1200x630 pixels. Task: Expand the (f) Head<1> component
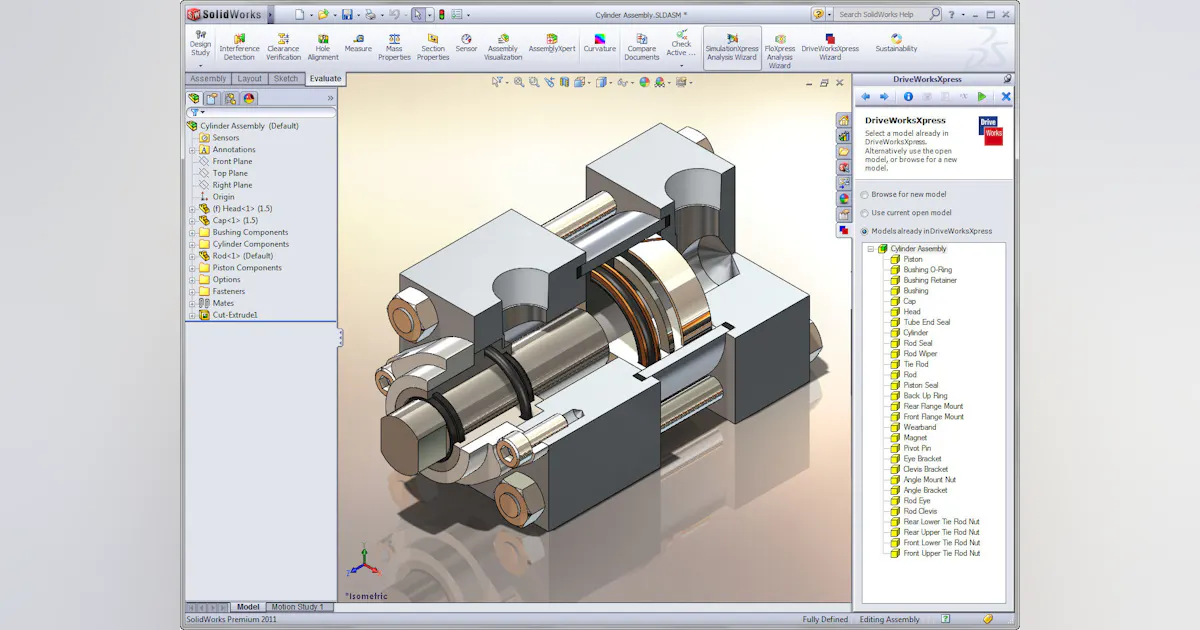tap(192, 209)
